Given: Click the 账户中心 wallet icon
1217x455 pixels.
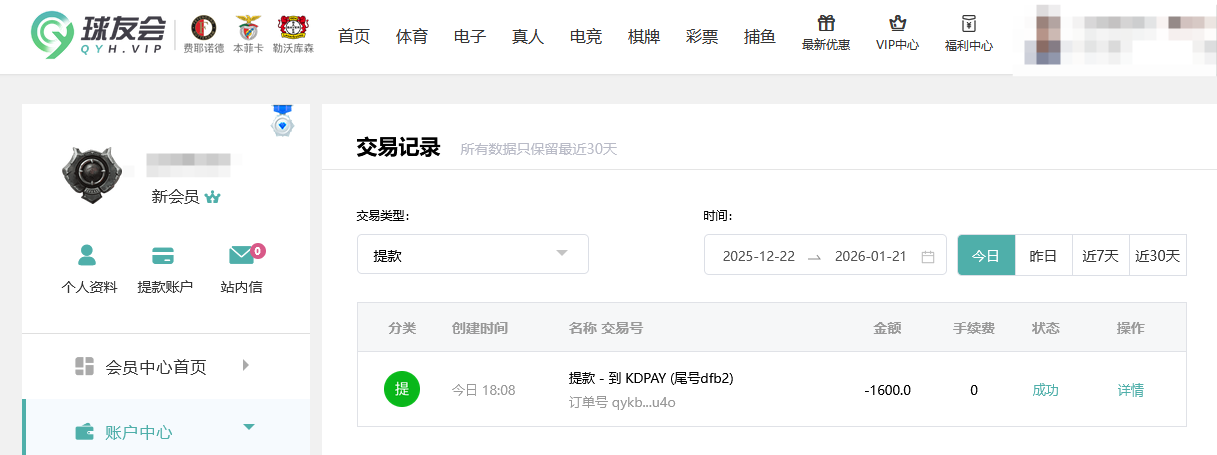Looking at the screenshot, I should tap(85, 432).
